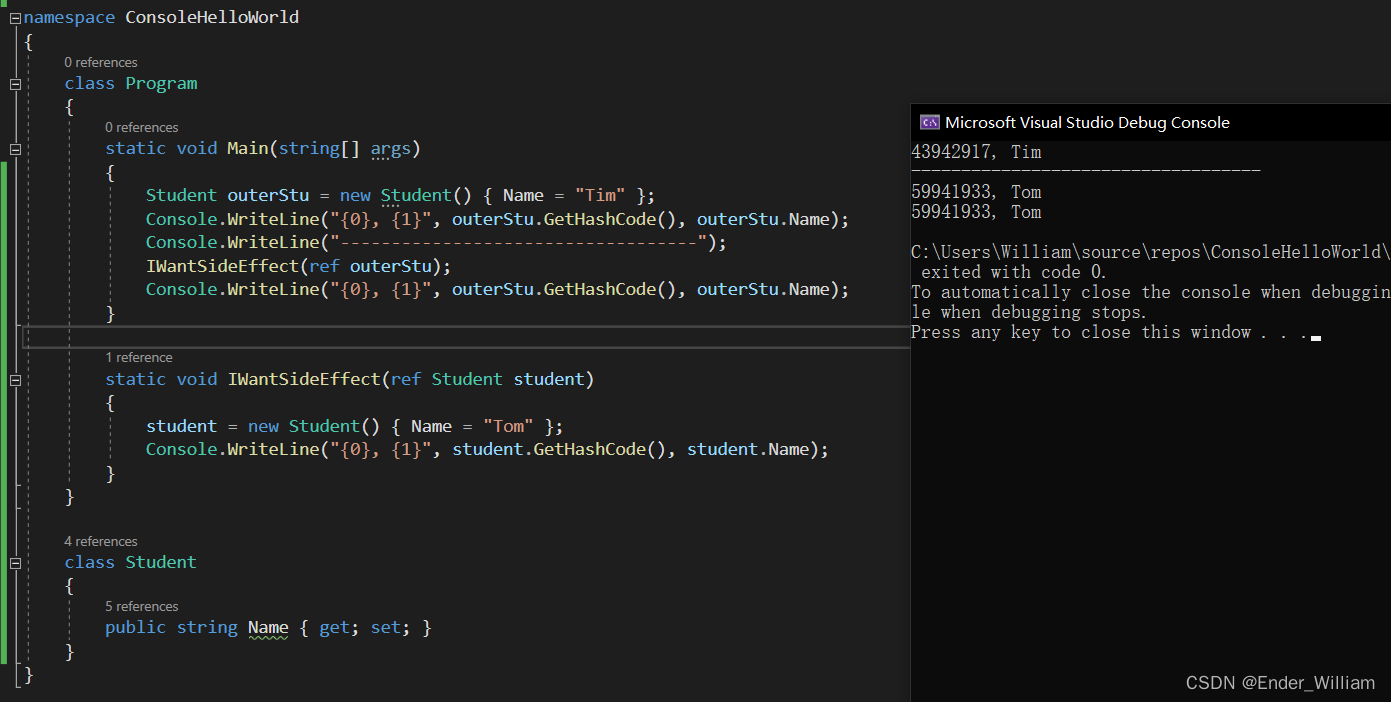Collapse the class Student block
This screenshot has height=702, width=1391.
[15, 563]
